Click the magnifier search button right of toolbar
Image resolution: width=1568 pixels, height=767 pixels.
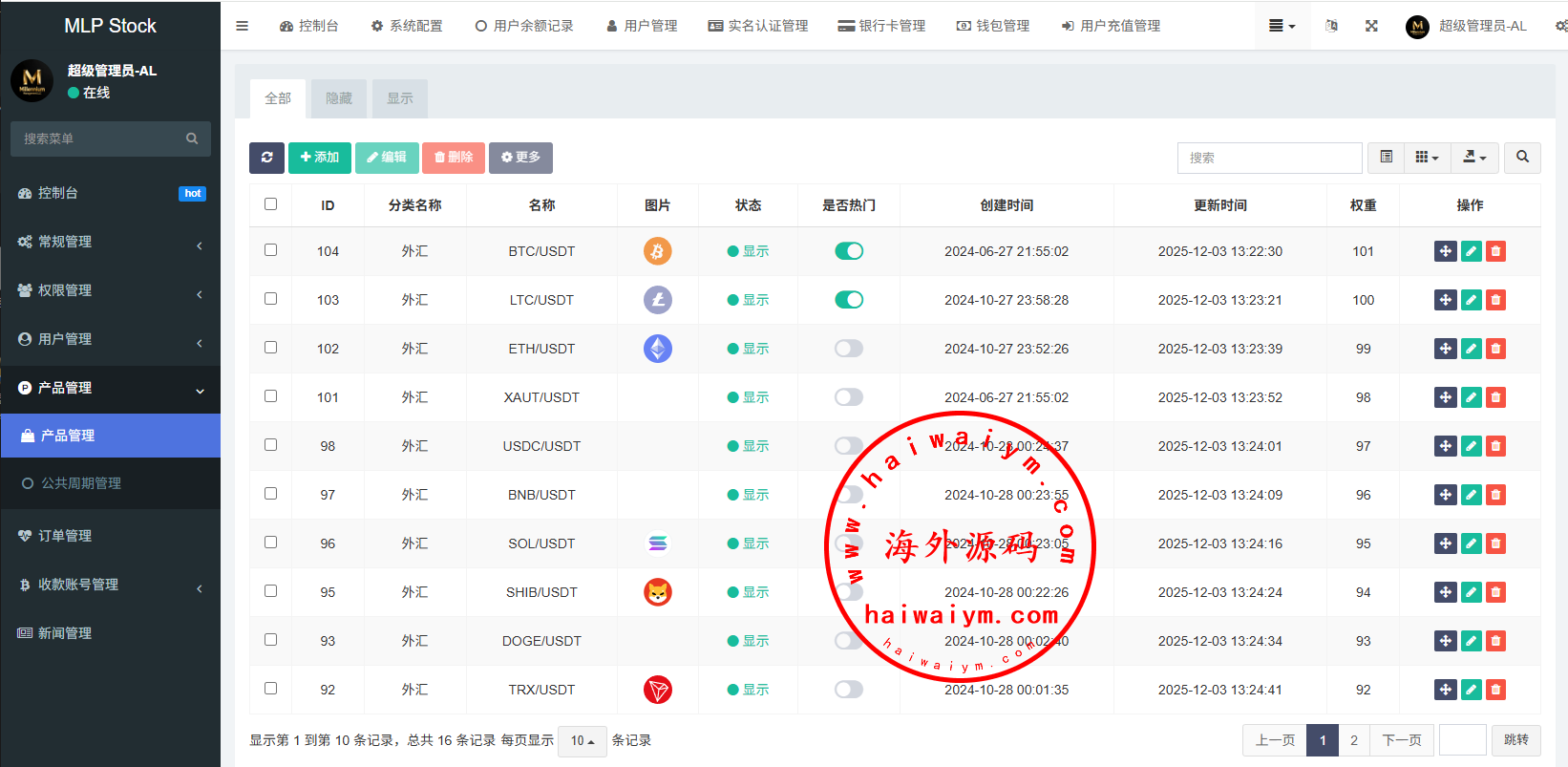[x=1522, y=158]
